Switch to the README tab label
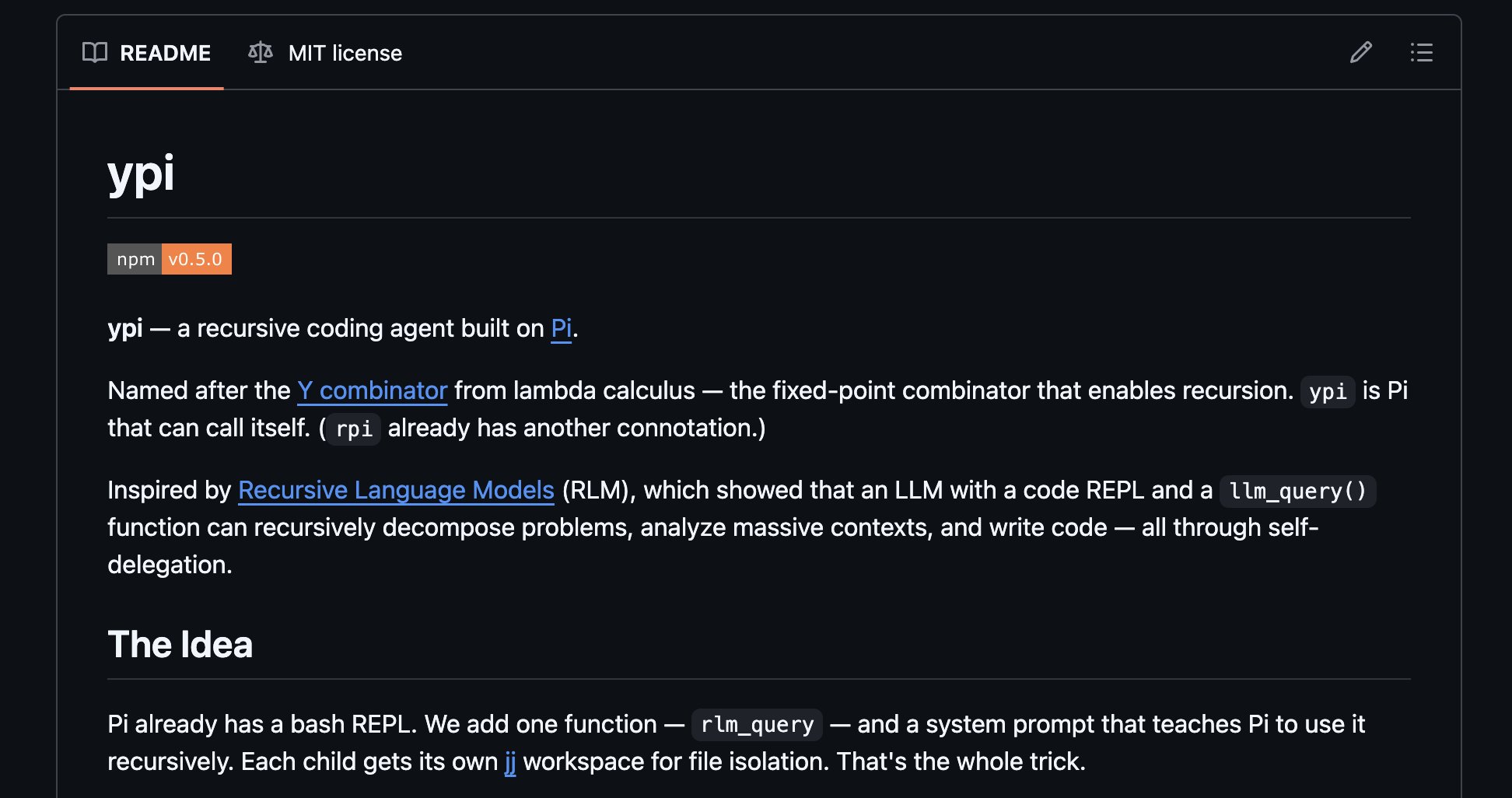1512x798 pixels. pos(165,53)
